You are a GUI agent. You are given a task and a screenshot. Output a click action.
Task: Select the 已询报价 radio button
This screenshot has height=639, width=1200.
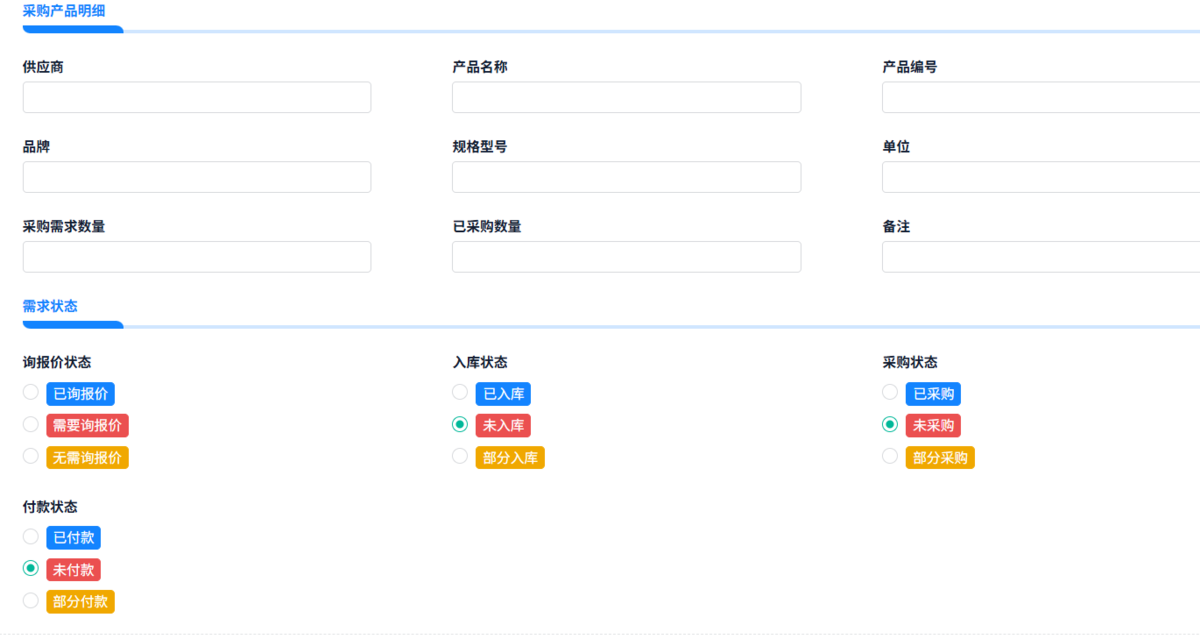point(31,392)
